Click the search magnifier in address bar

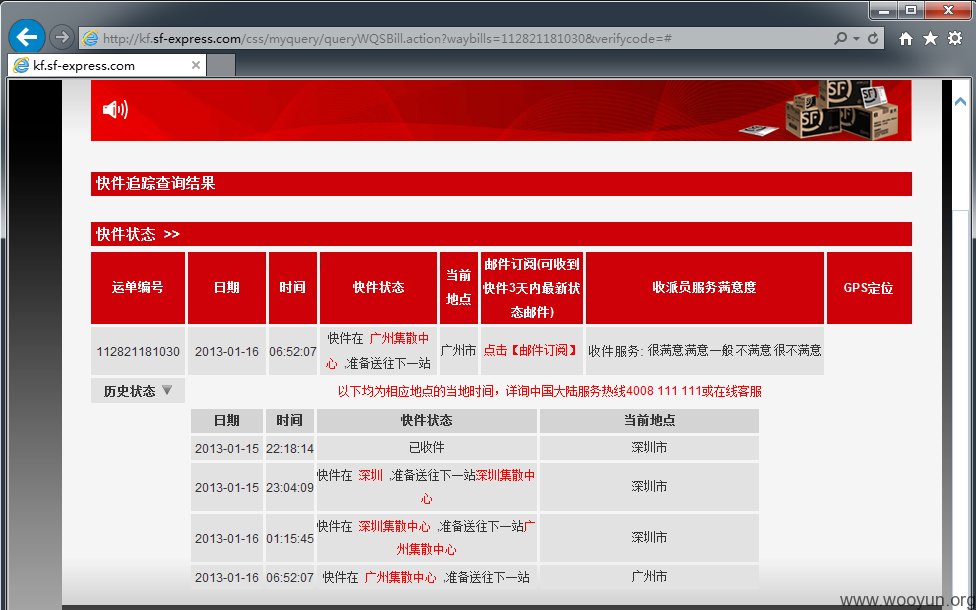click(840, 39)
